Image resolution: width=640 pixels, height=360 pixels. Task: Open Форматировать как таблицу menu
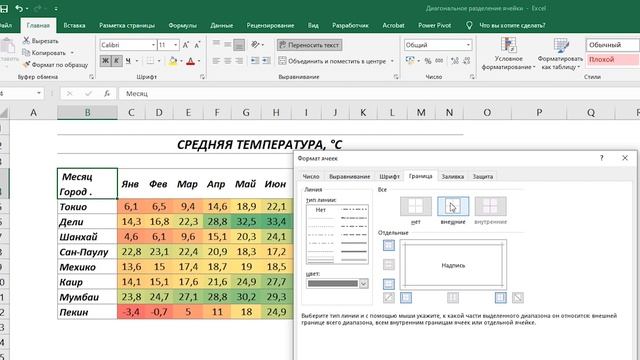click(560, 54)
